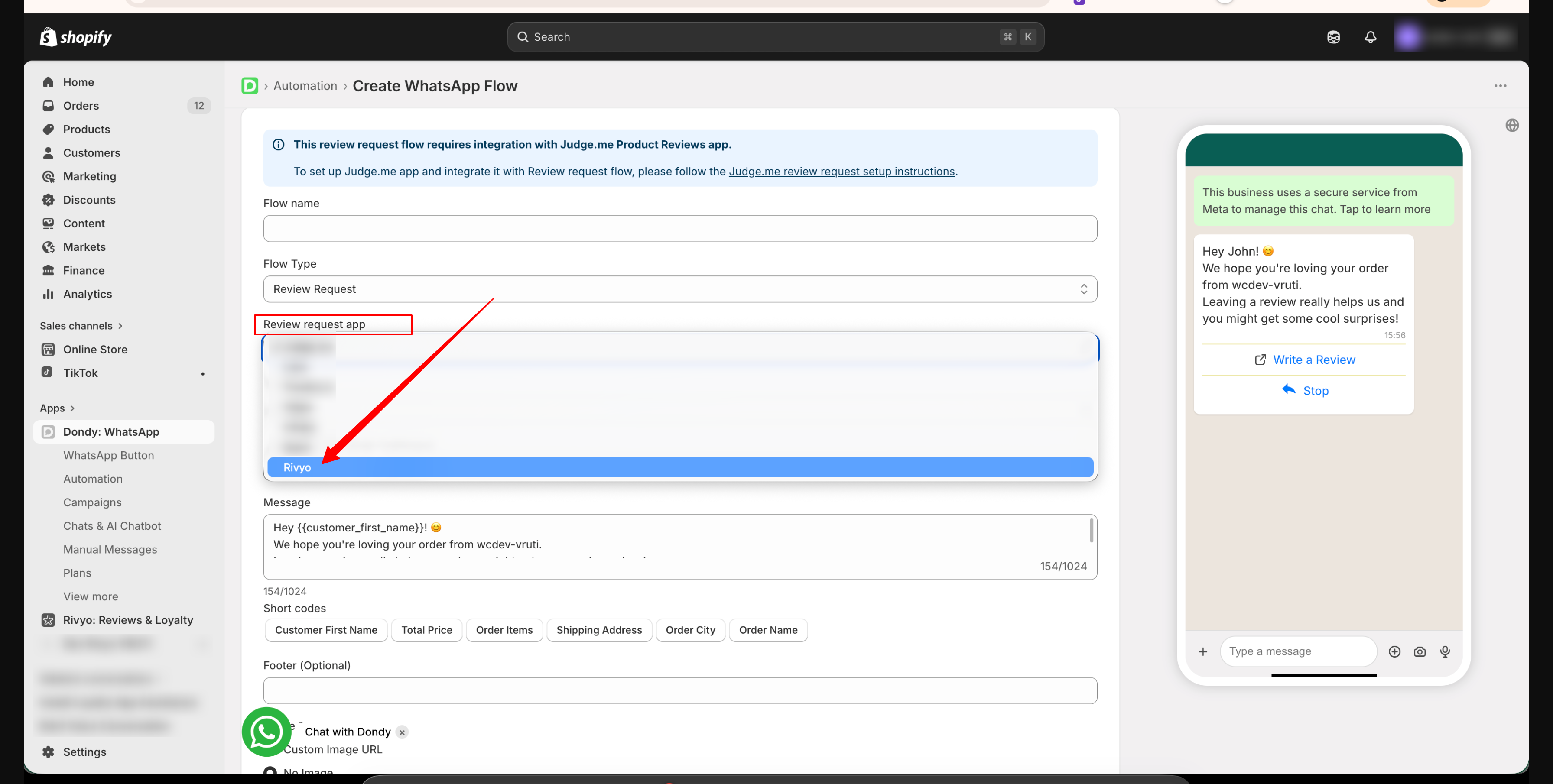This screenshot has height=784, width=1553.
Task: Go to Orders in sidebar
Action: point(81,106)
